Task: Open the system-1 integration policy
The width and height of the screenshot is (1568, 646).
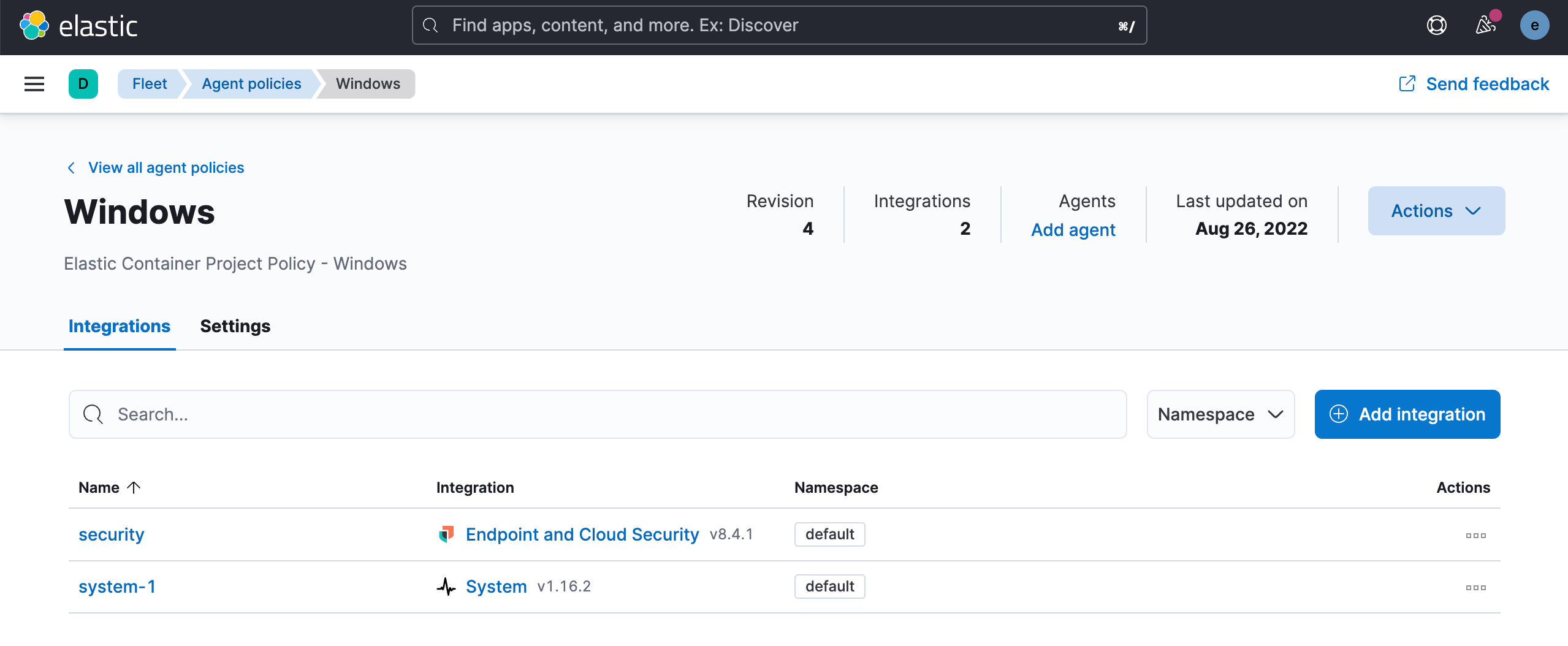Action: [117, 587]
